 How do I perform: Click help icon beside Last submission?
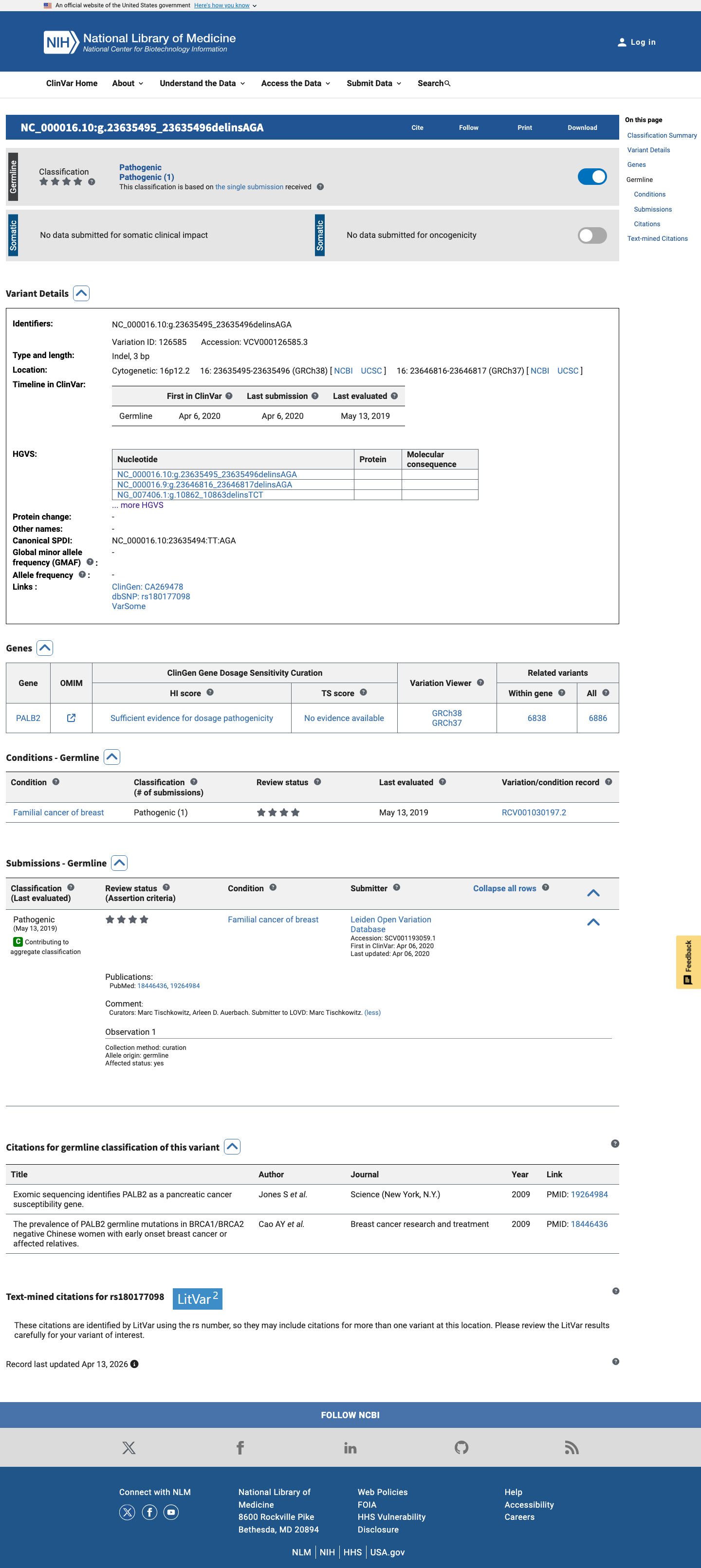click(x=315, y=396)
